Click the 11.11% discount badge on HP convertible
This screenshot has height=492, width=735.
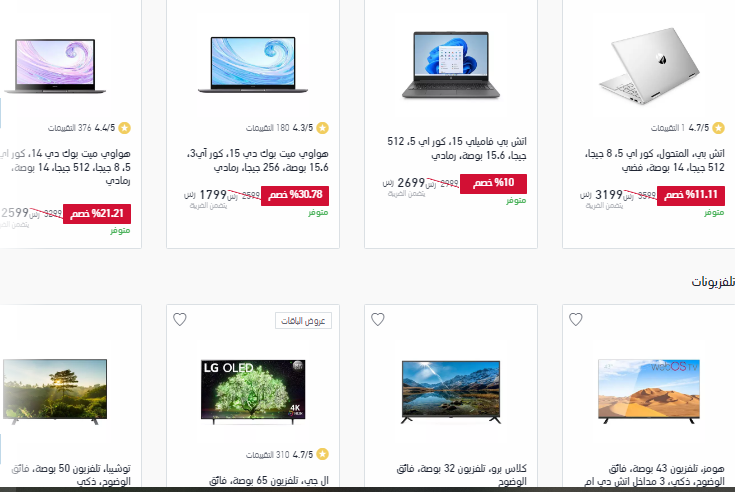coord(691,196)
